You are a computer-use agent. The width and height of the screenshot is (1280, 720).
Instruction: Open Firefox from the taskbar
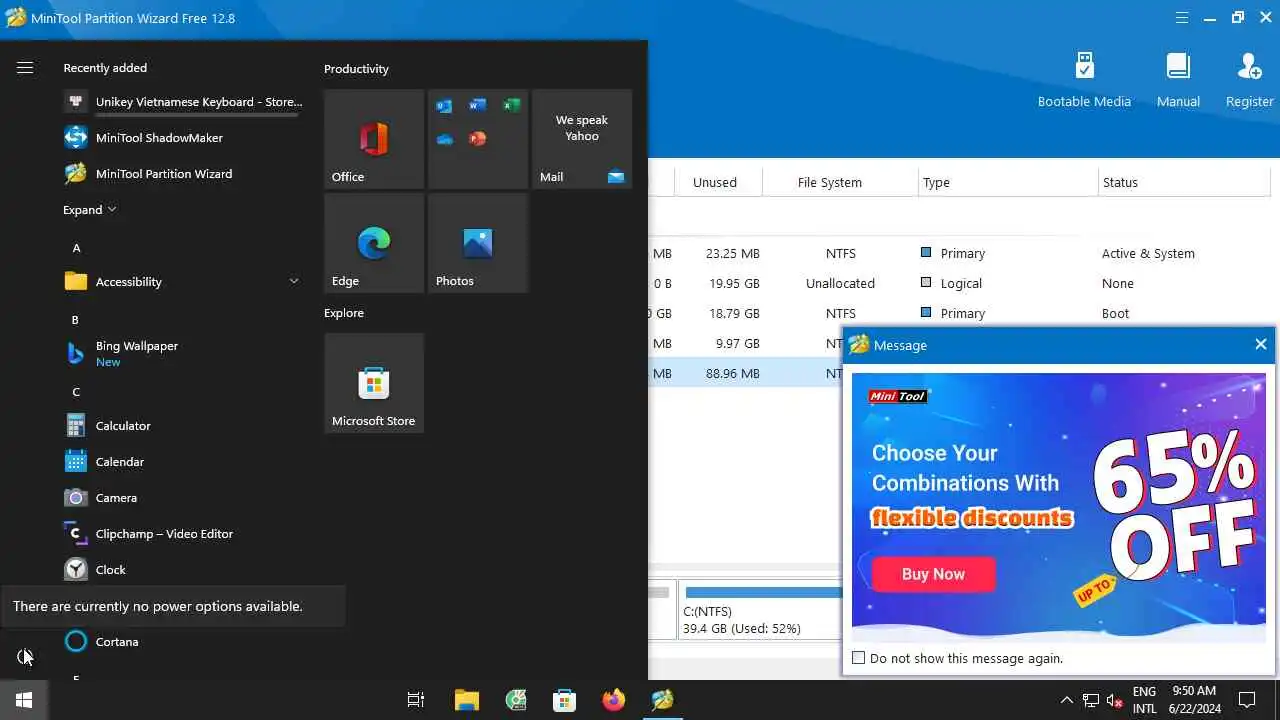coord(614,700)
